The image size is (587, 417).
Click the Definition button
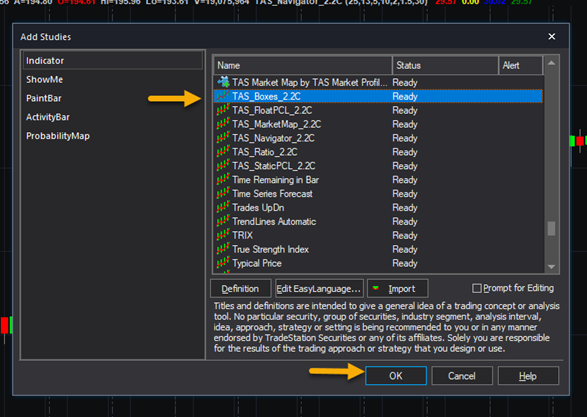point(240,289)
